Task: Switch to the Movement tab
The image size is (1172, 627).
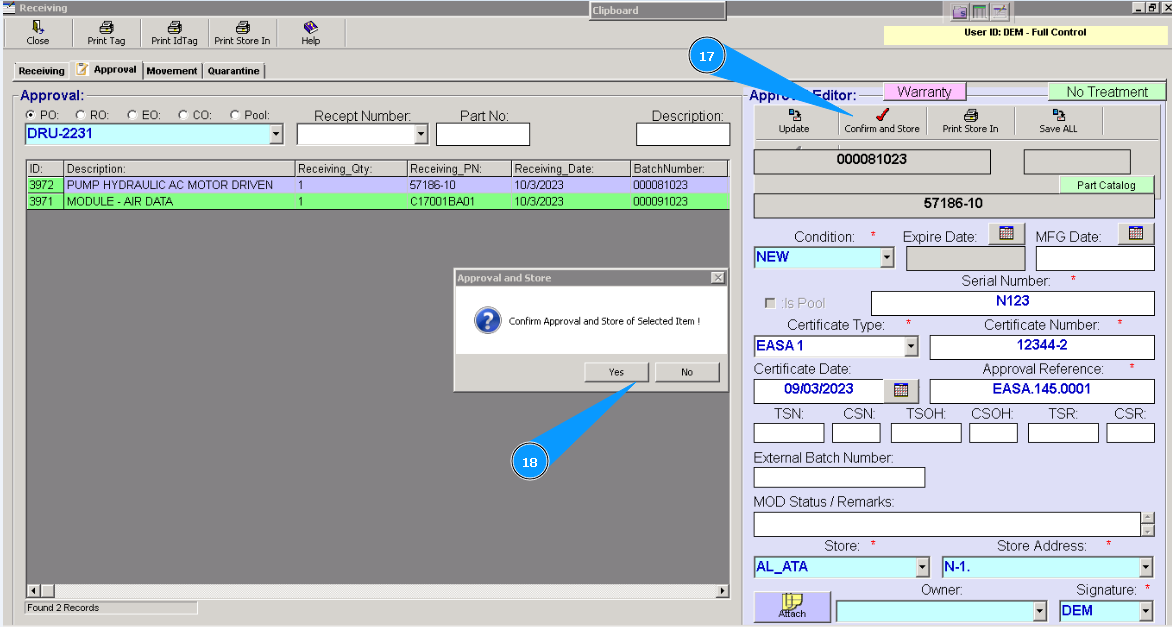Action: 172,71
